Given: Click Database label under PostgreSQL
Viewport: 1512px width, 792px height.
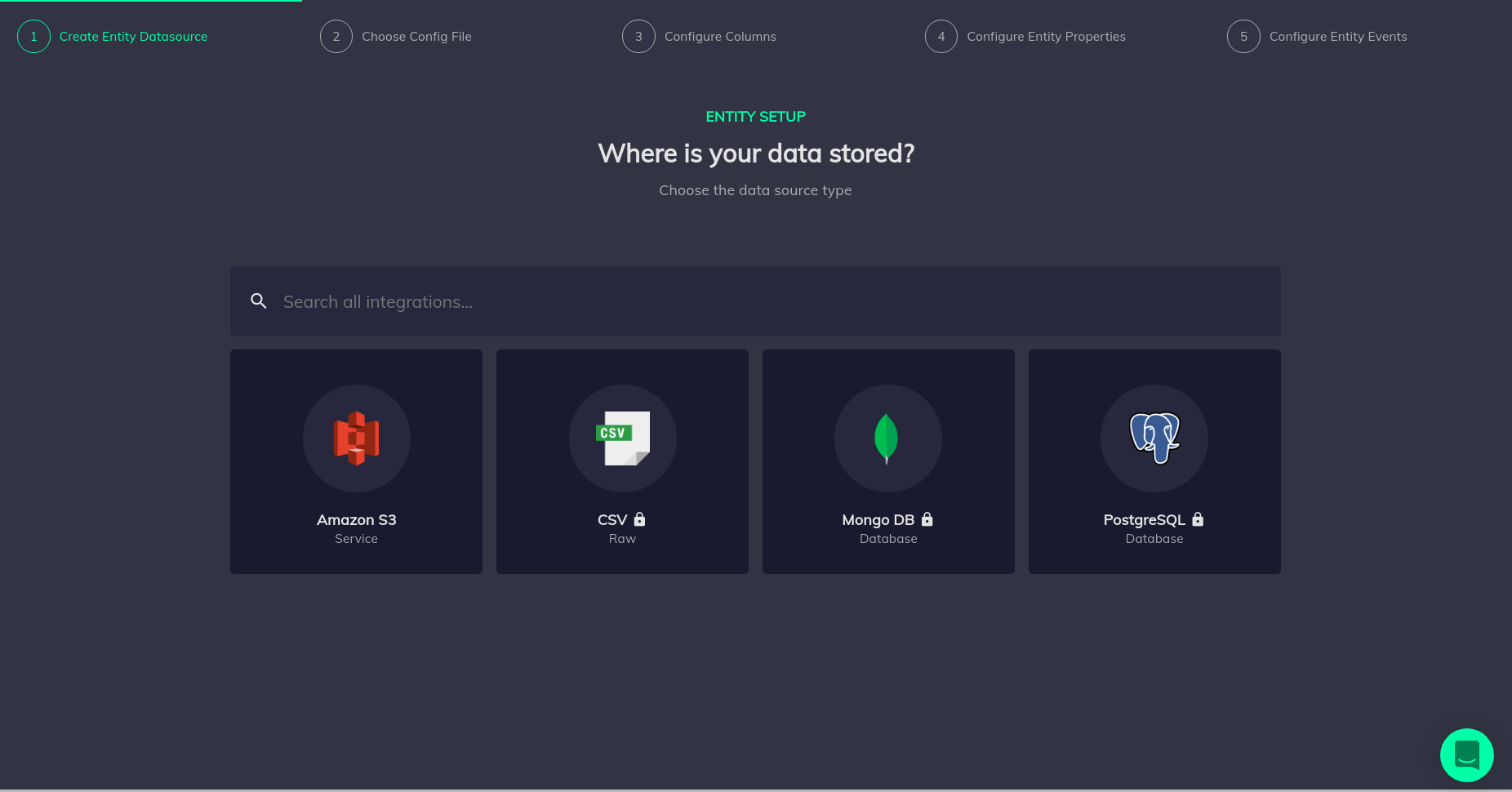Looking at the screenshot, I should click(x=1154, y=539).
